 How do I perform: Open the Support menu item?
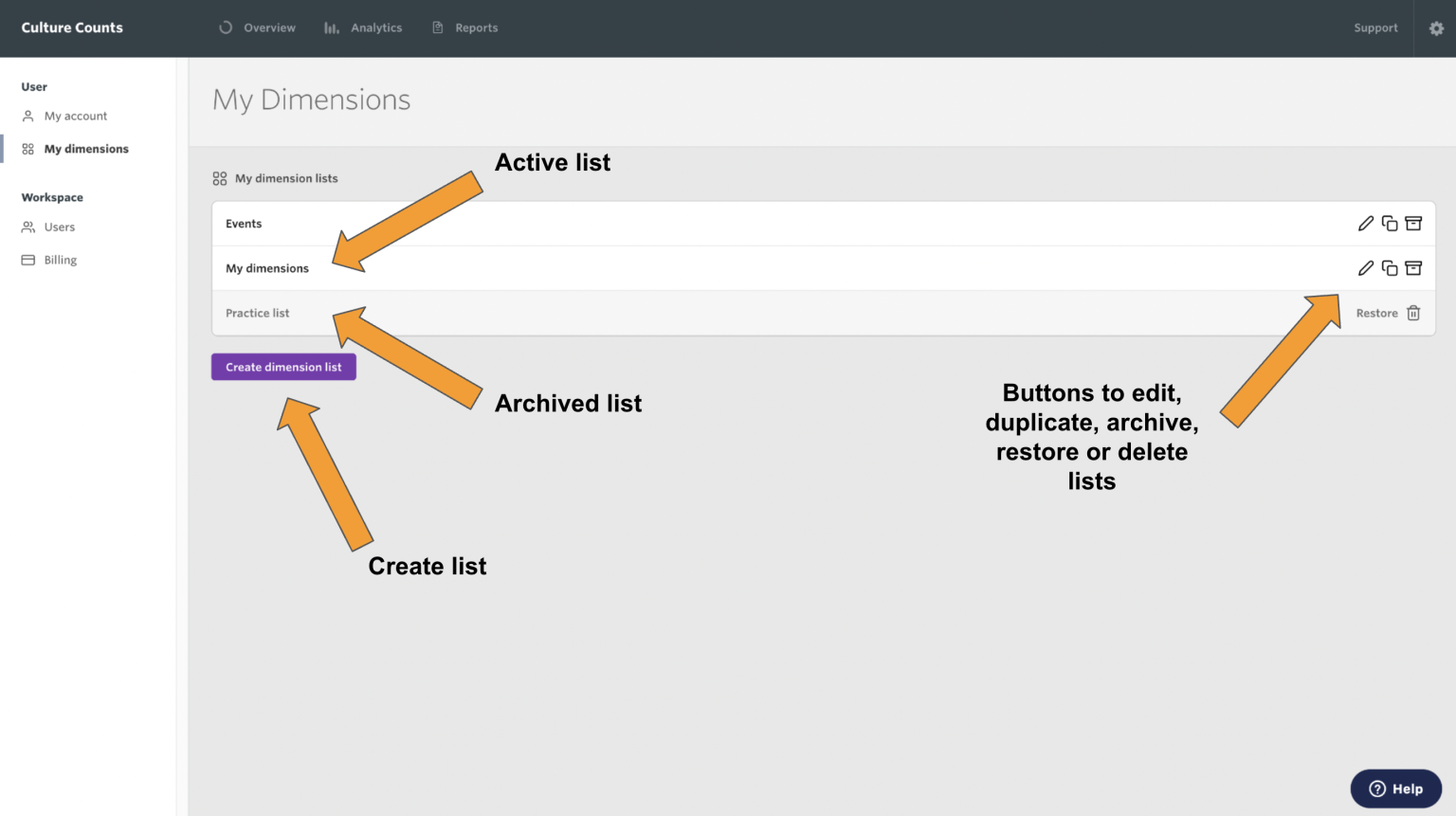pyautogui.click(x=1375, y=27)
